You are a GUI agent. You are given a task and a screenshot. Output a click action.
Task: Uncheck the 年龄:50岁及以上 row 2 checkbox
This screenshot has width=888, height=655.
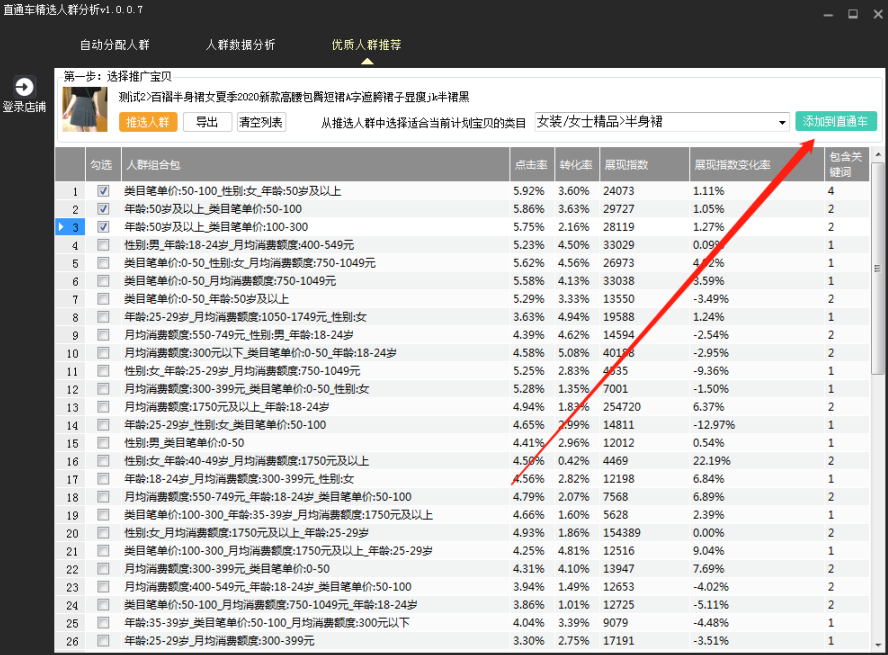[x=102, y=209]
